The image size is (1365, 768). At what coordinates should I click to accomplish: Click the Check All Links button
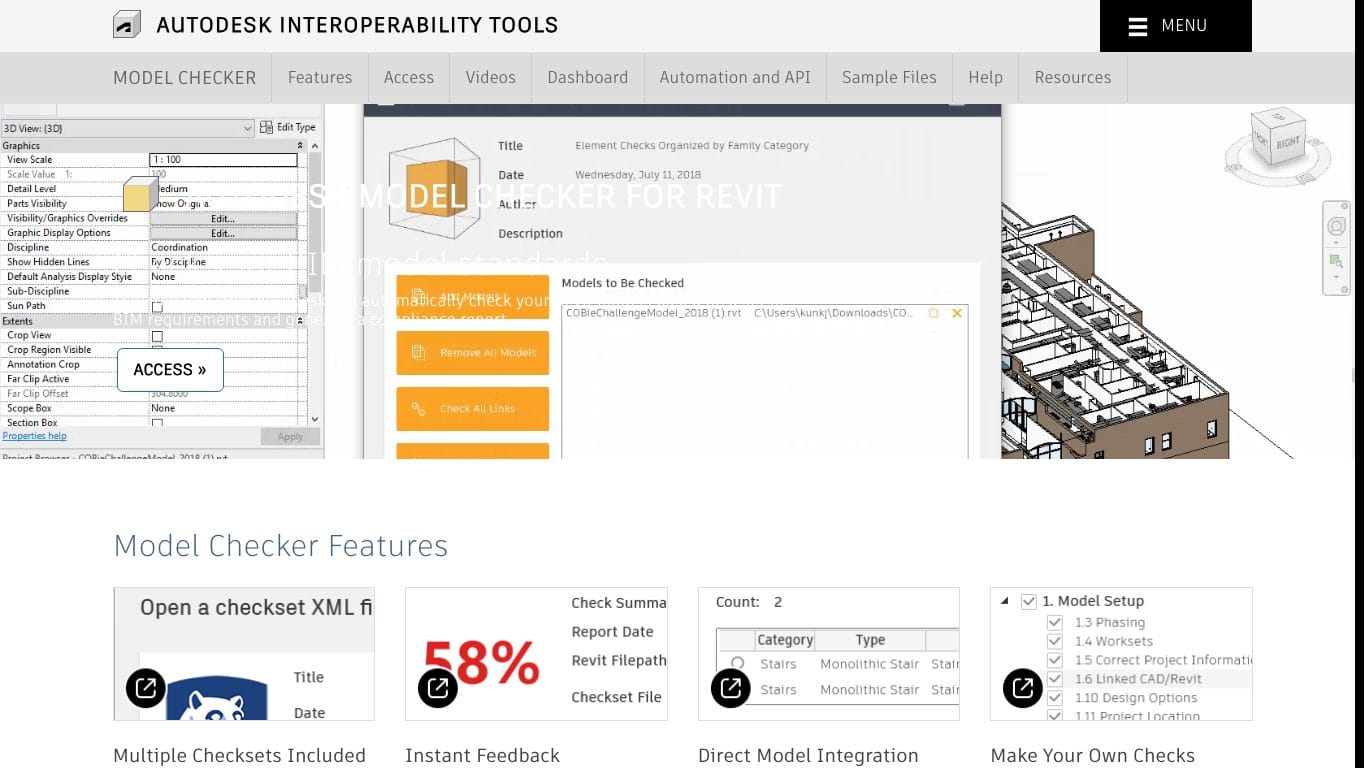coord(473,409)
